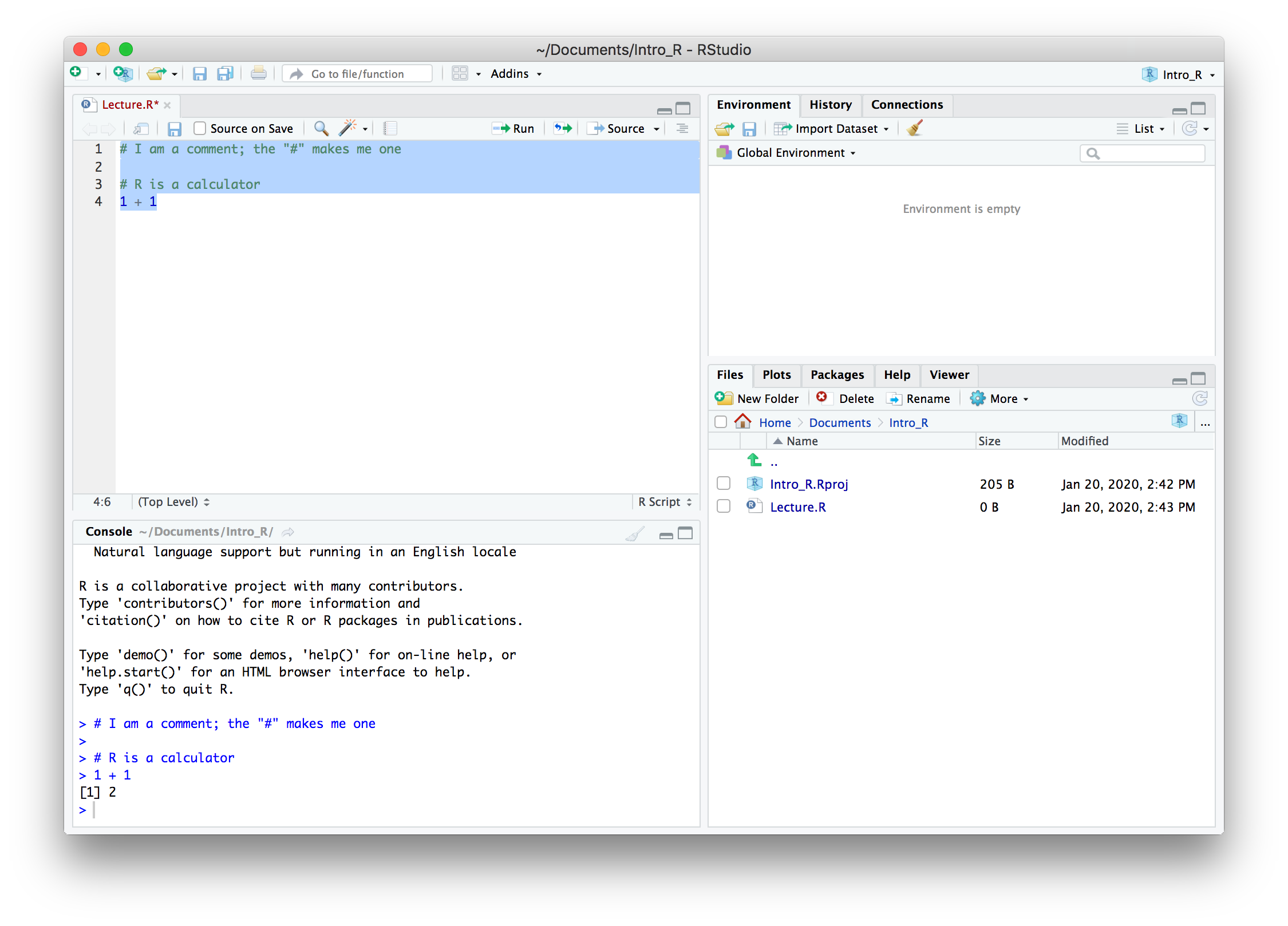Open More gear dropdown in Files
This screenshot has height=926, width=1288.
pos(999,398)
